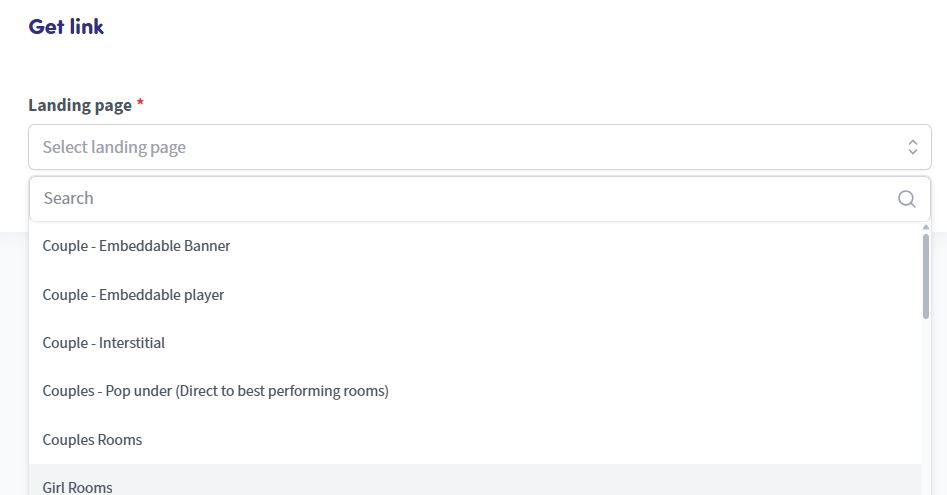Screen dimensions: 947x495
Task: Click the 'Search' placeholder text
Action: [x=69, y=199]
